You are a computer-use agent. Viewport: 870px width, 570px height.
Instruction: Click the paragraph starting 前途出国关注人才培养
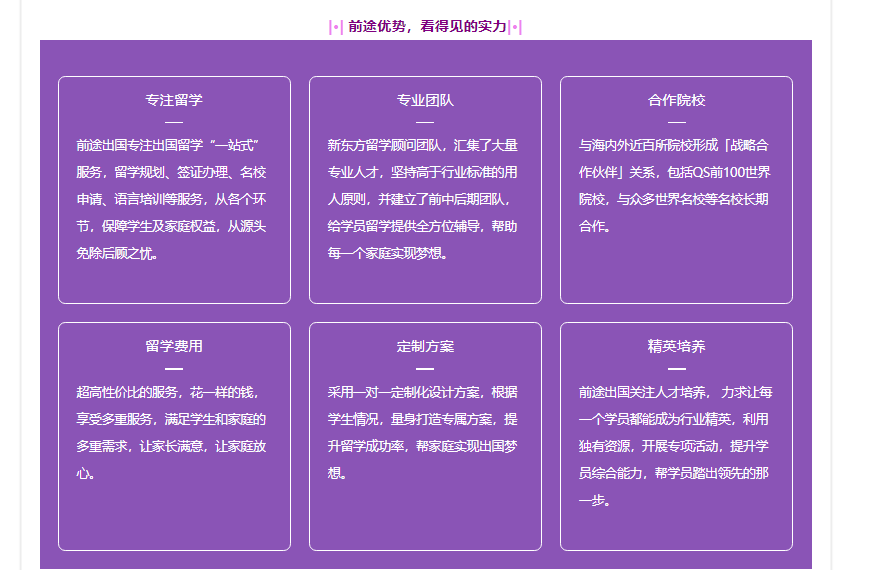676,446
